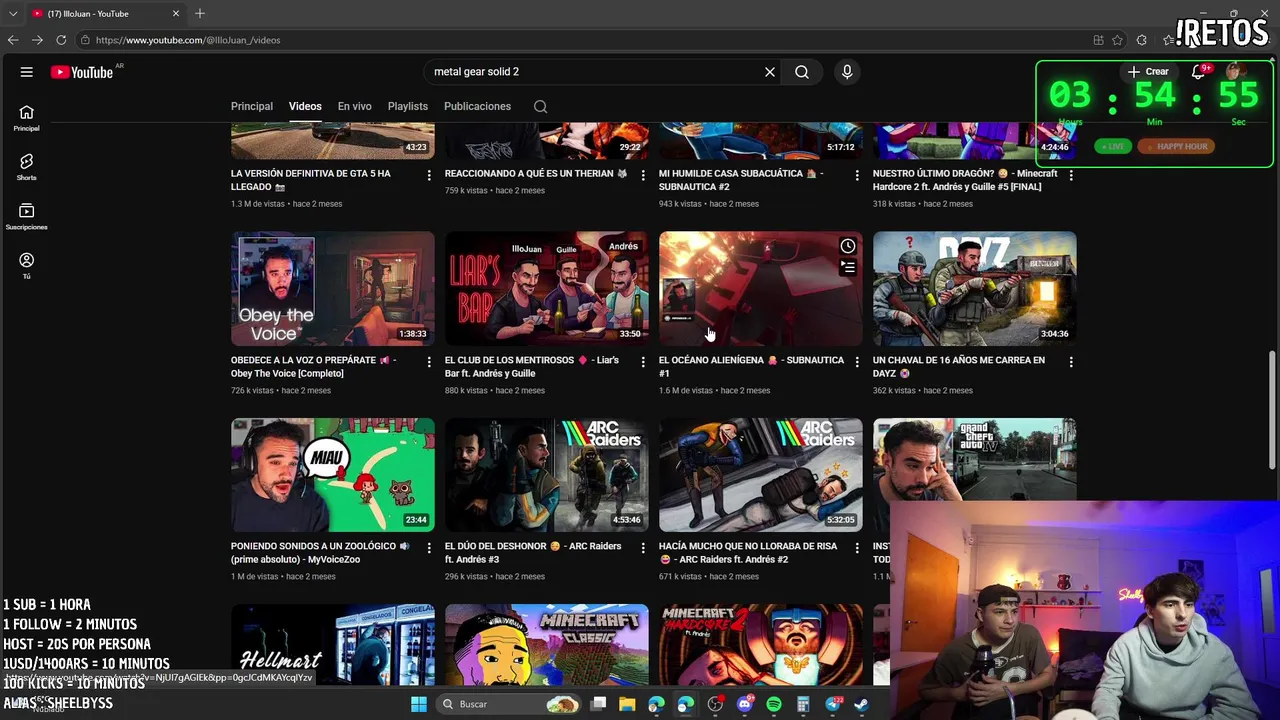Open UN CHAVAL DE 16 AÑOS title
The image size is (1280, 720).
coord(959,366)
